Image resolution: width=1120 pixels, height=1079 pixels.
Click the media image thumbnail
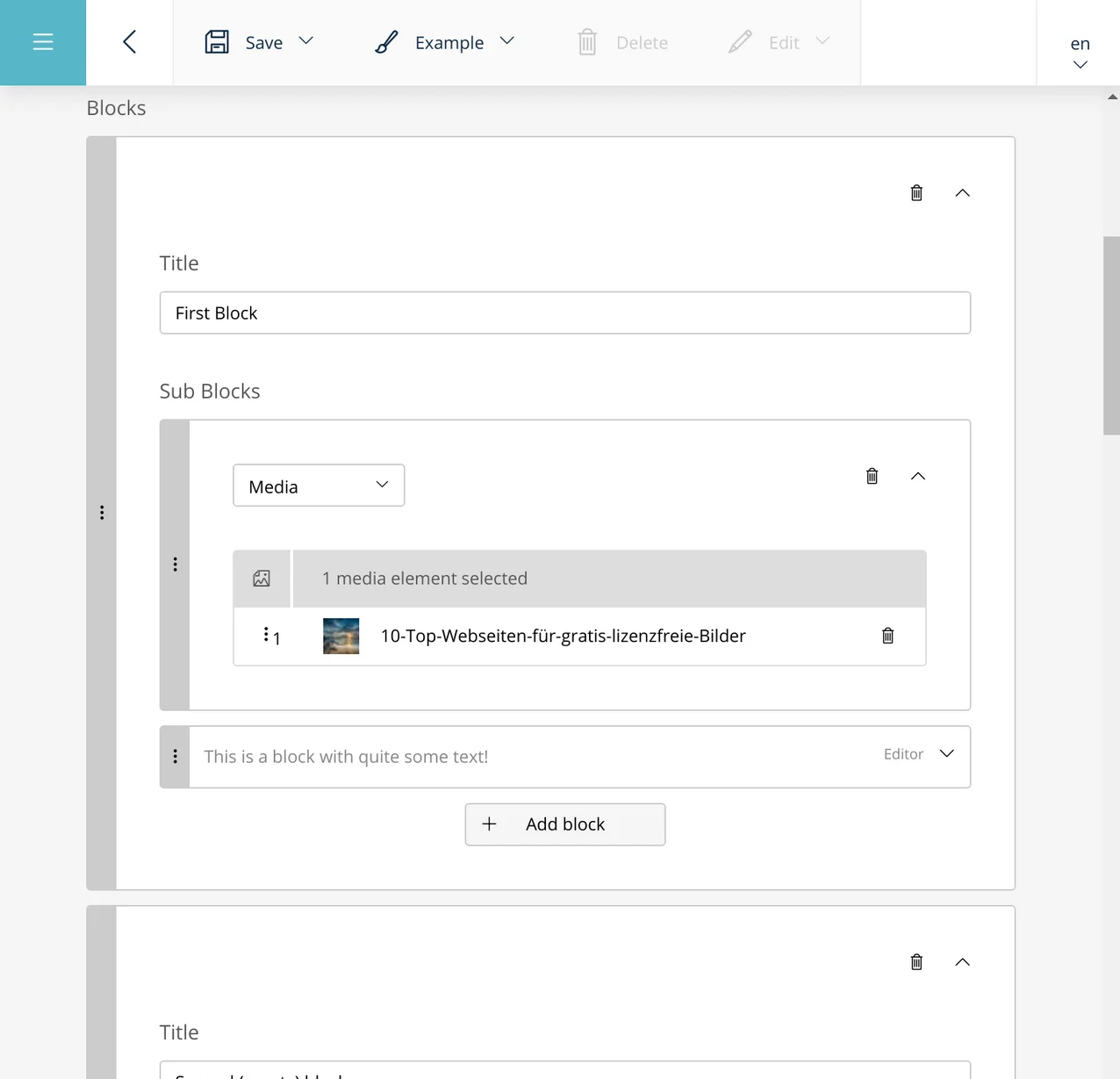[341, 637]
